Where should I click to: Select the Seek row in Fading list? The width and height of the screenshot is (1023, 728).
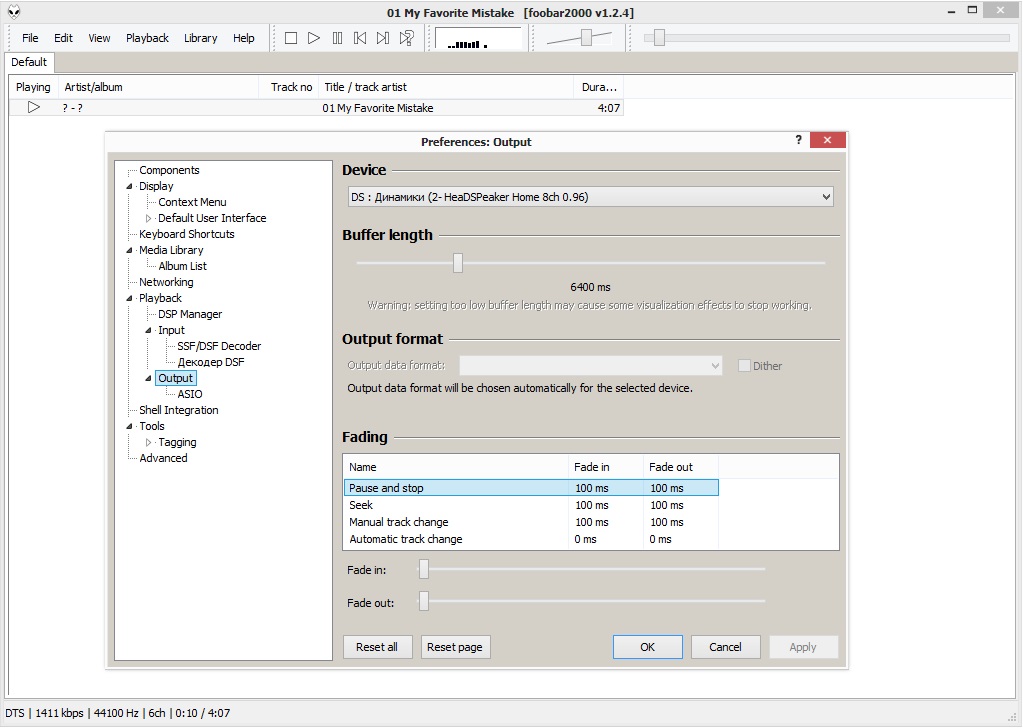coord(361,505)
